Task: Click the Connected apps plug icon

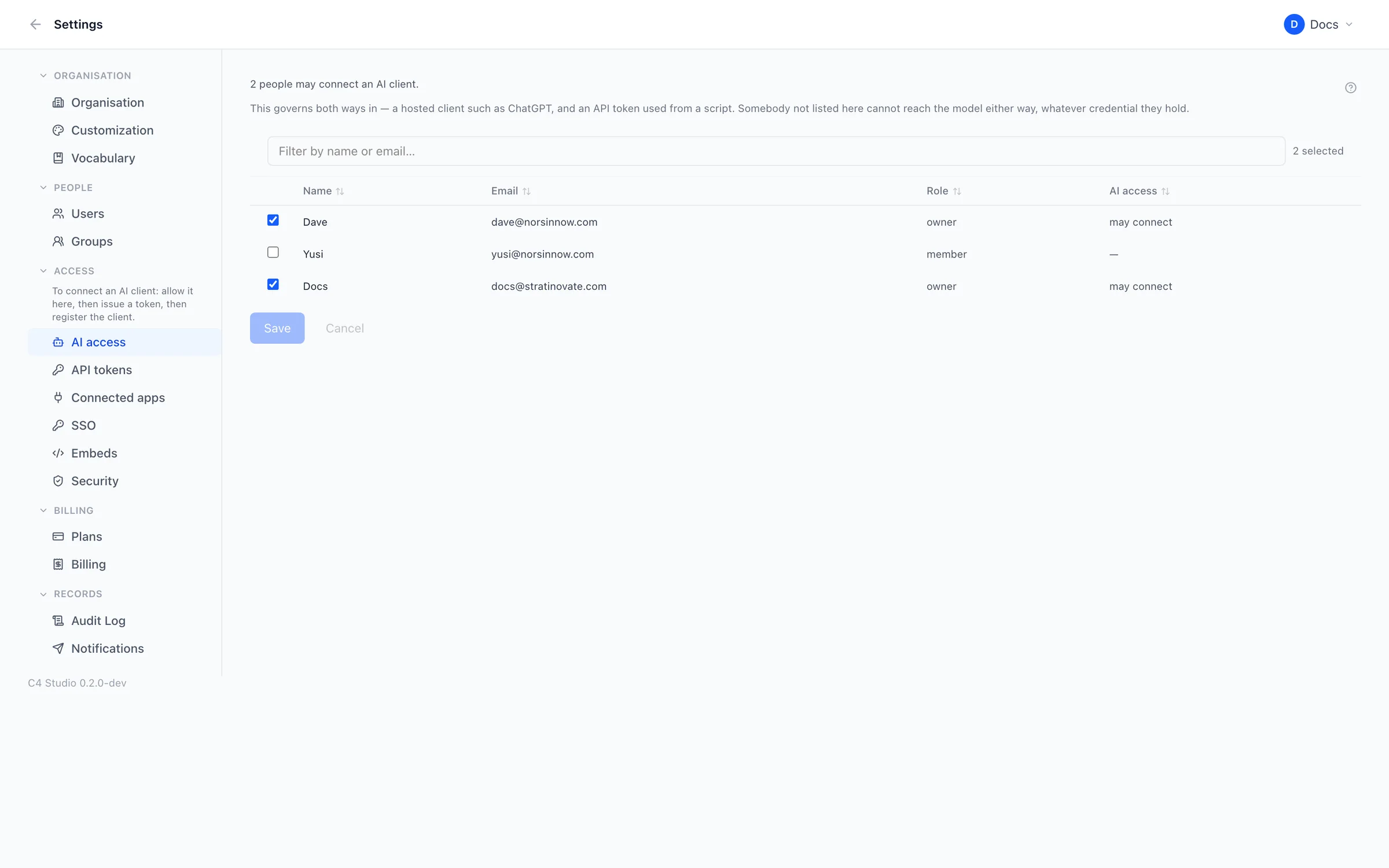Action: click(x=58, y=398)
